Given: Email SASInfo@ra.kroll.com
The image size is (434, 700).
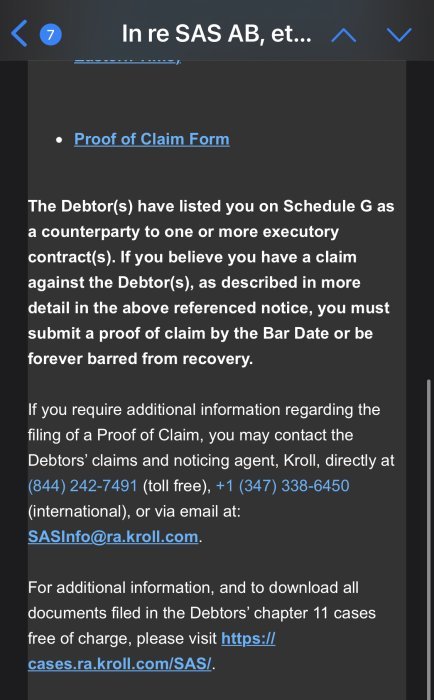Looking at the screenshot, I should click(x=113, y=536).
